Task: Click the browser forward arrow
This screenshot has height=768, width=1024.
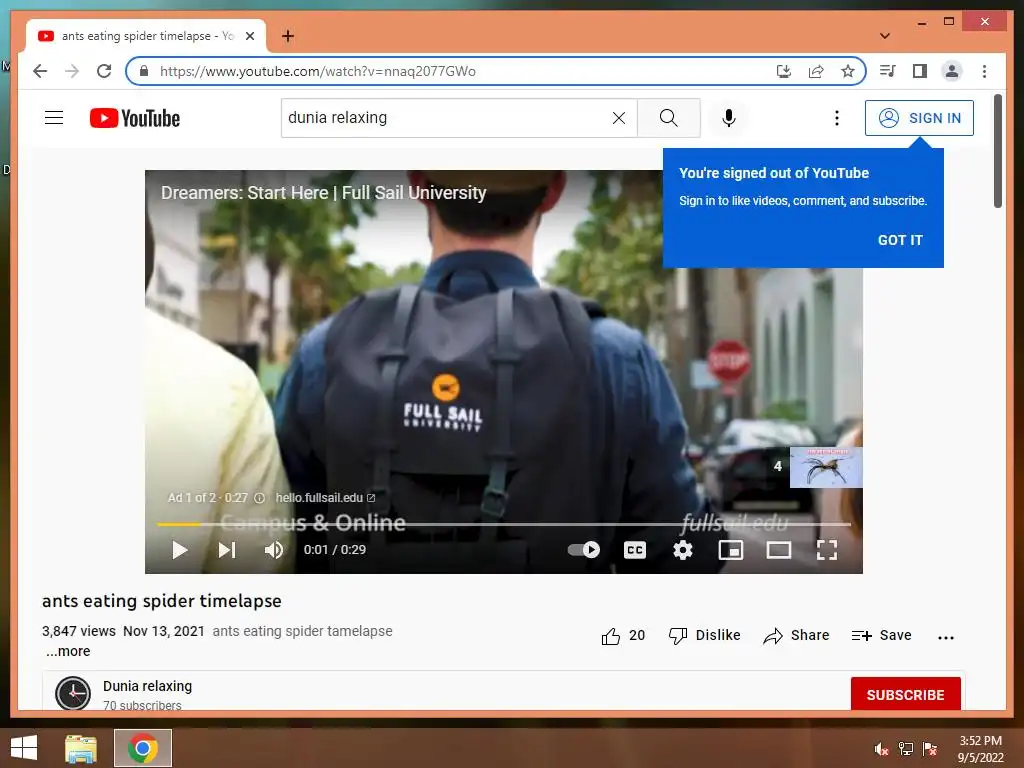Action: pyautogui.click(x=72, y=71)
